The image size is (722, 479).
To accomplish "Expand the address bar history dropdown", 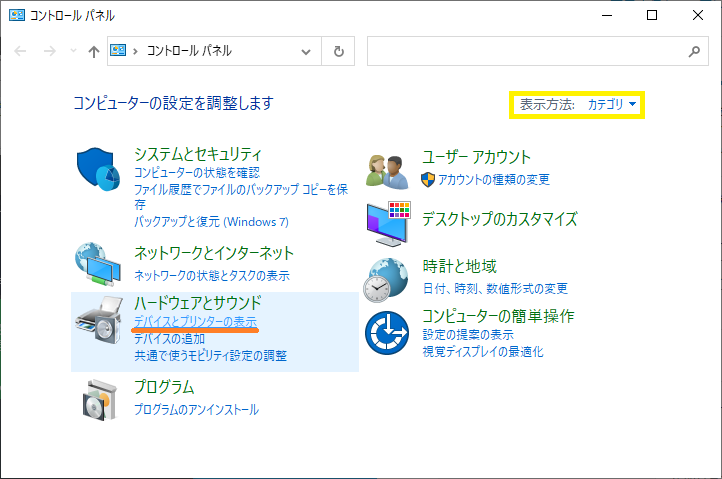I will pyautogui.click(x=306, y=52).
